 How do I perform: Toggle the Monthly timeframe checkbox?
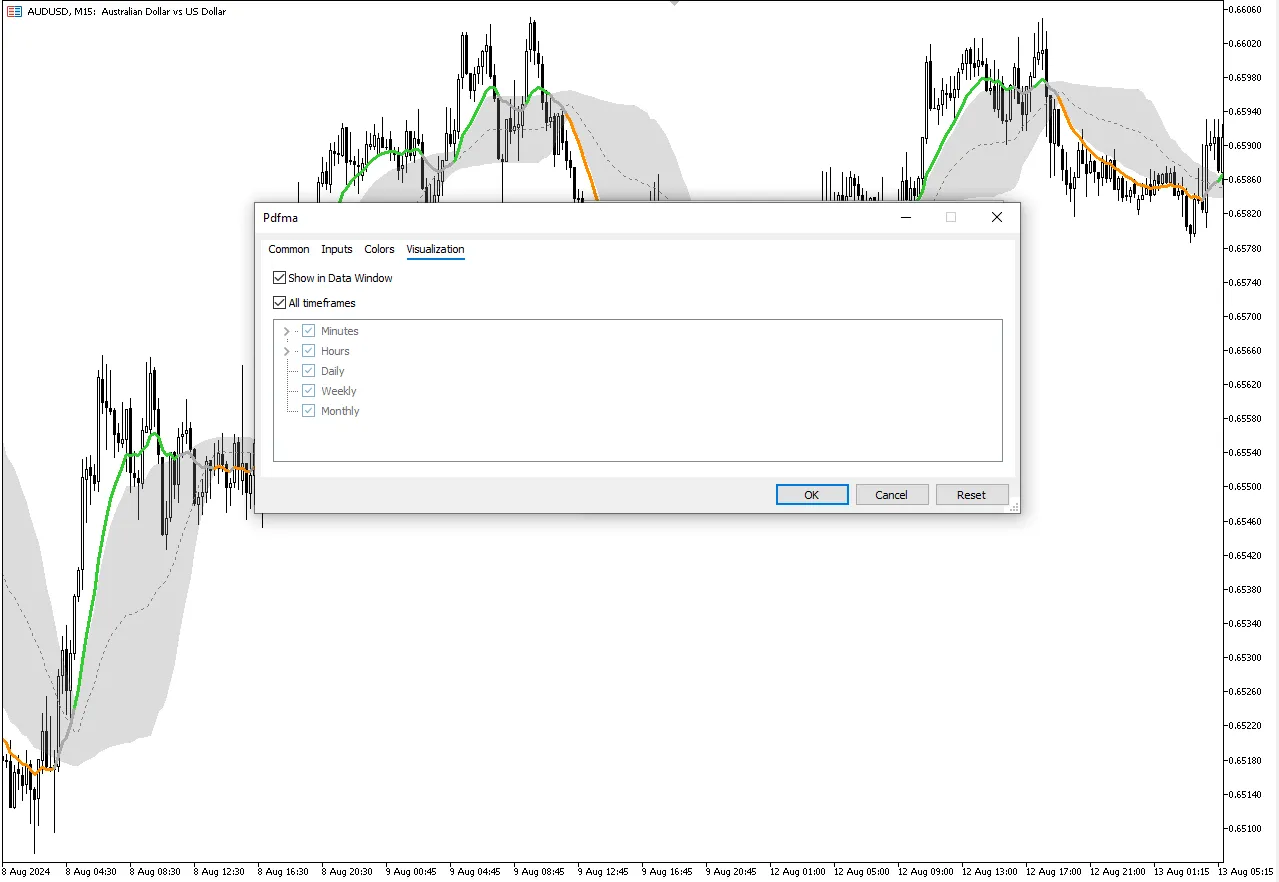pos(309,411)
